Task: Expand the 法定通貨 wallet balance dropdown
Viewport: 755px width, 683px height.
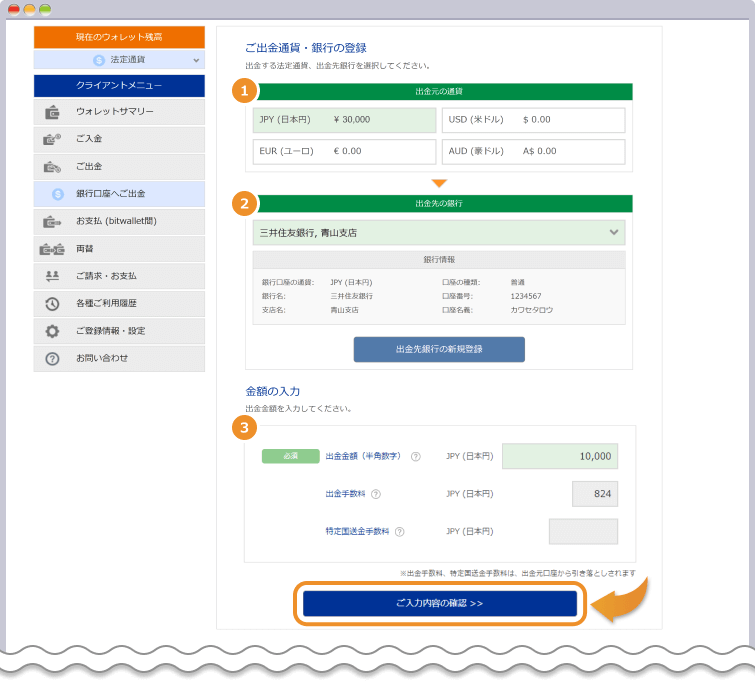Action: point(119,60)
